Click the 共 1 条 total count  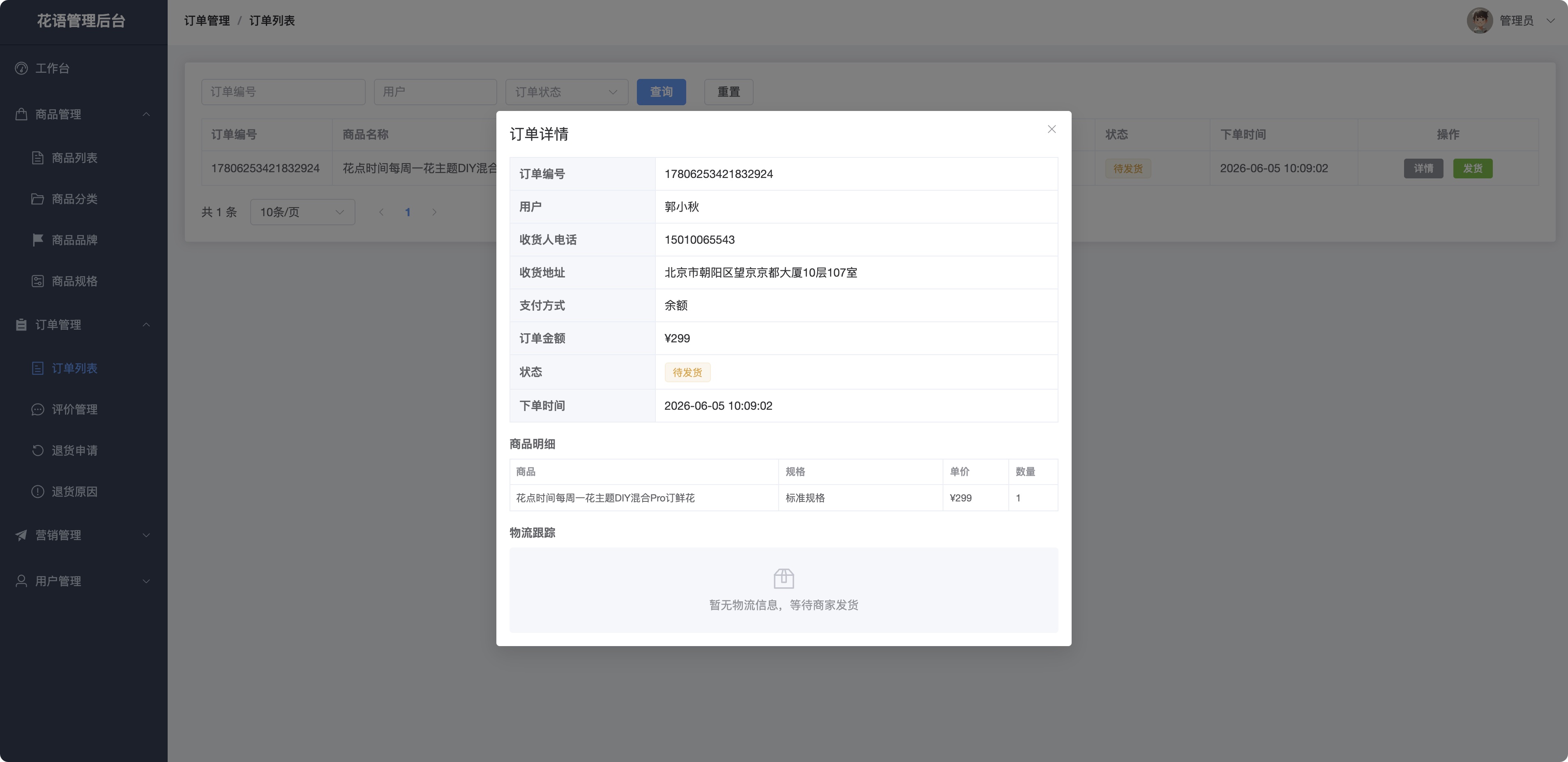(x=219, y=212)
